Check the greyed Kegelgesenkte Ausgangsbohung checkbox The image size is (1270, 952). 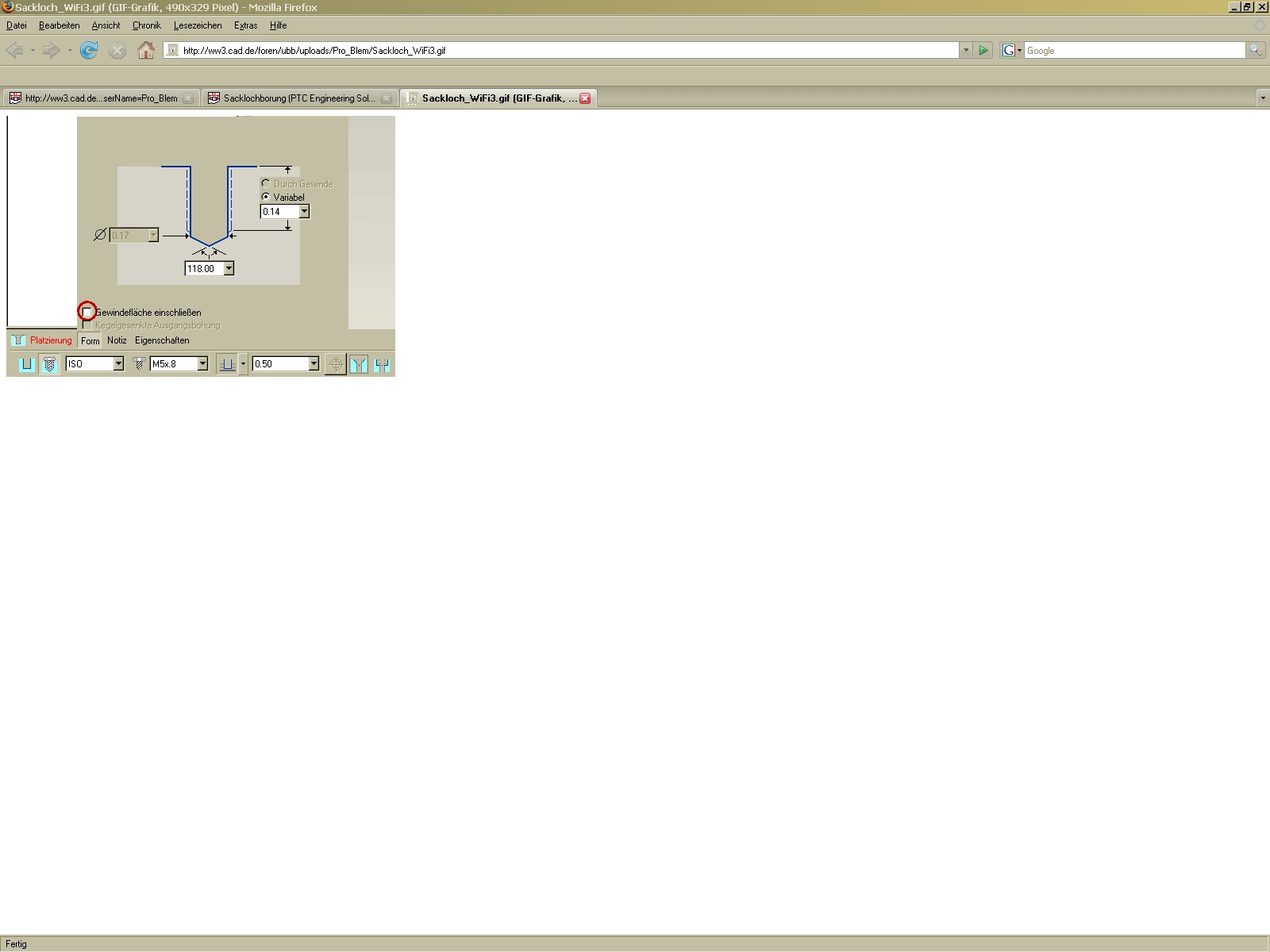point(87,325)
